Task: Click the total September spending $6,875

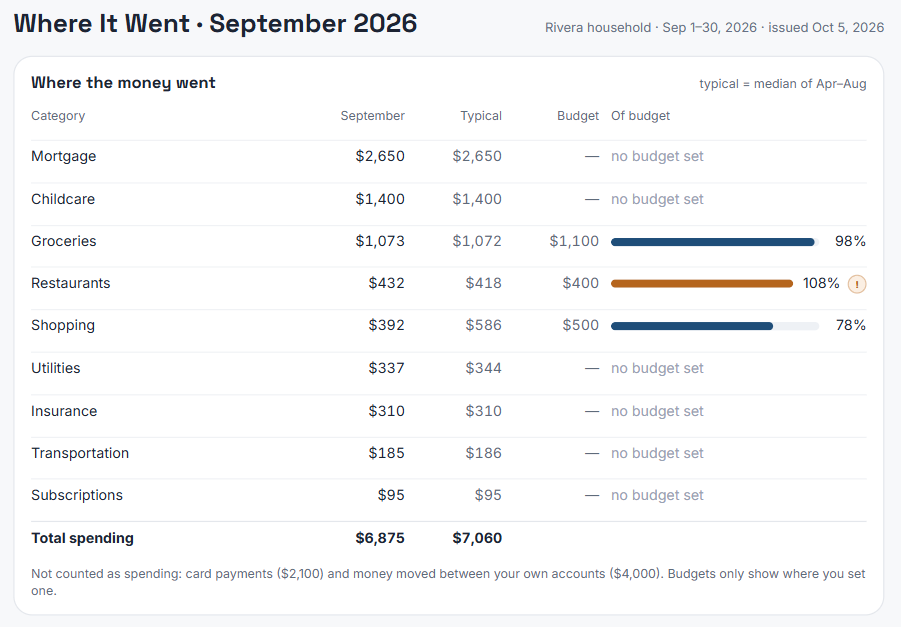Action: point(380,538)
